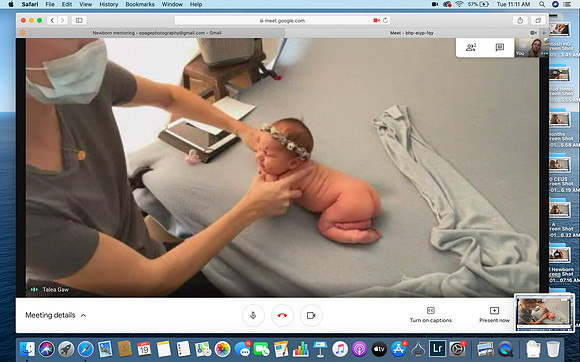Image resolution: width=580 pixels, height=362 pixels.
Task: Open the Bookmarks menu
Action: coord(140,4)
